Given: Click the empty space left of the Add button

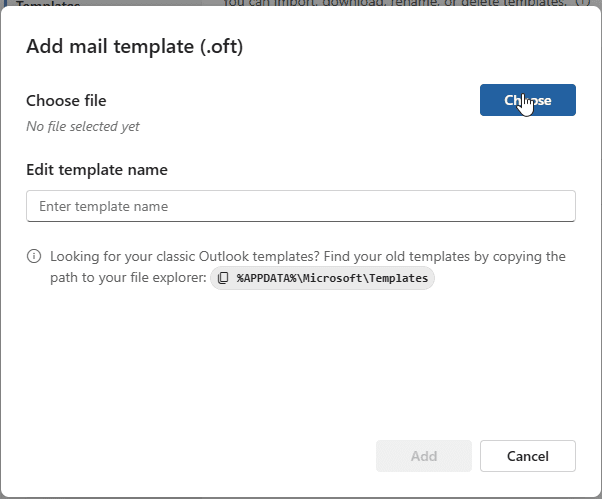Looking at the screenshot, I should [200, 456].
